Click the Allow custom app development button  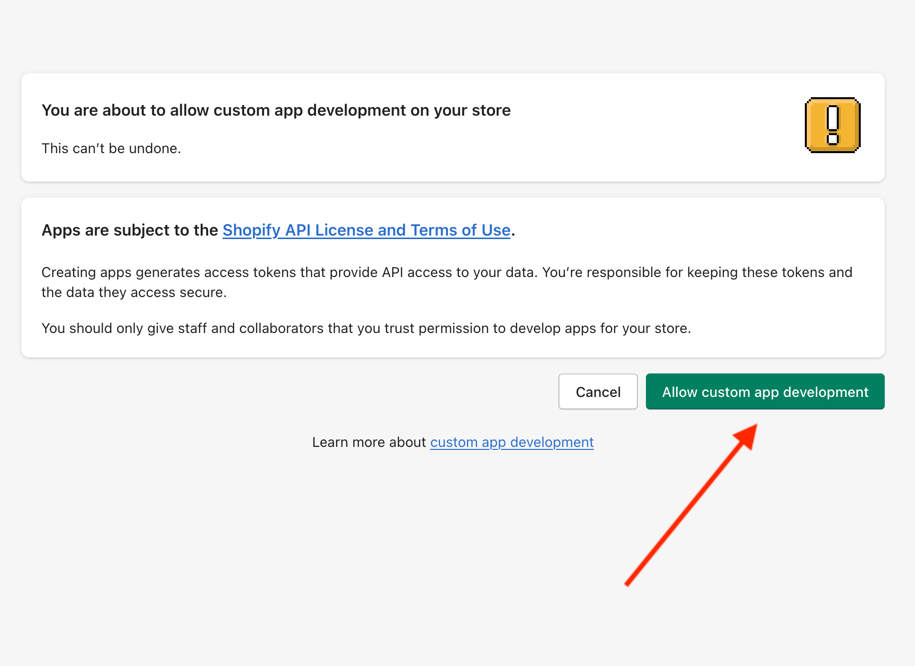click(x=765, y=392)
